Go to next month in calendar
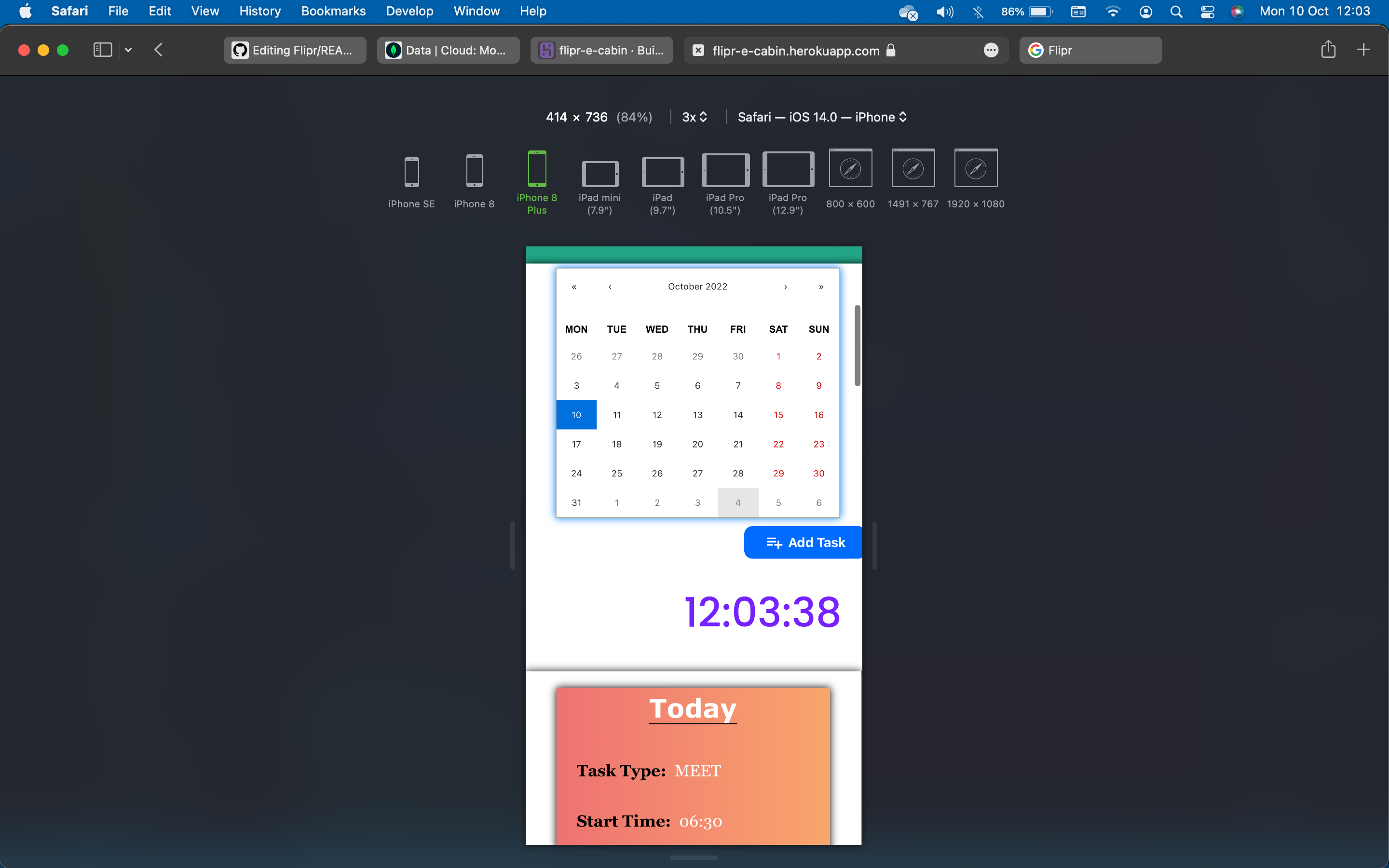 pyautogui.click(x=785, y=286)
